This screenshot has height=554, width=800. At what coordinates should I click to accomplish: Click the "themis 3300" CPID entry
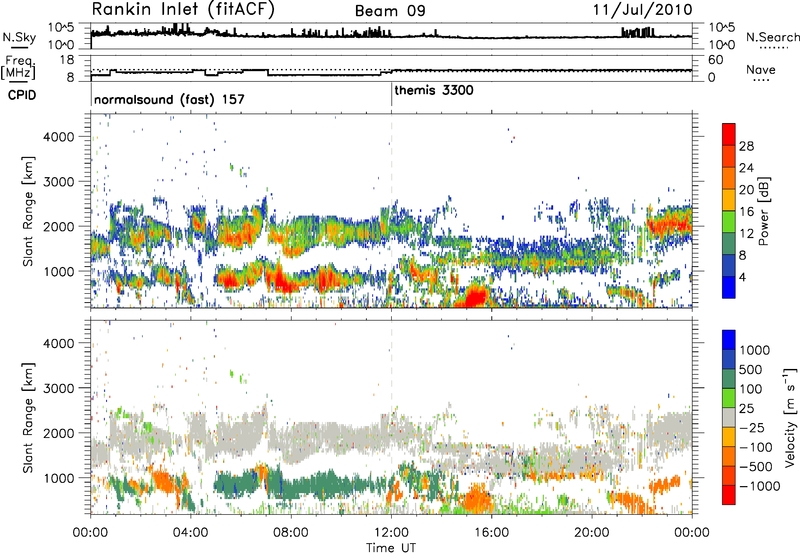click(434, 91)
